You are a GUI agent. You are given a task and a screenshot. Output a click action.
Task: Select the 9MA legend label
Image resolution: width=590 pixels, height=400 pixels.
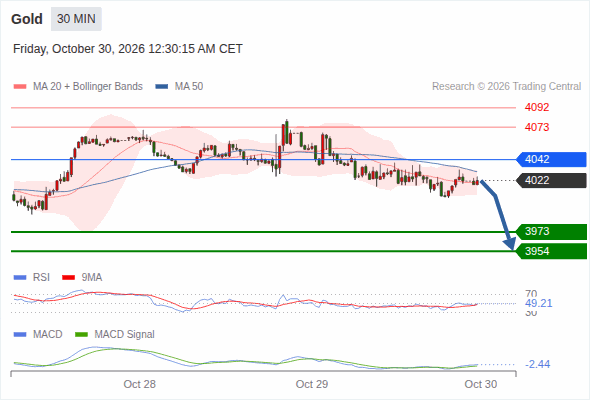coord(92,278)
